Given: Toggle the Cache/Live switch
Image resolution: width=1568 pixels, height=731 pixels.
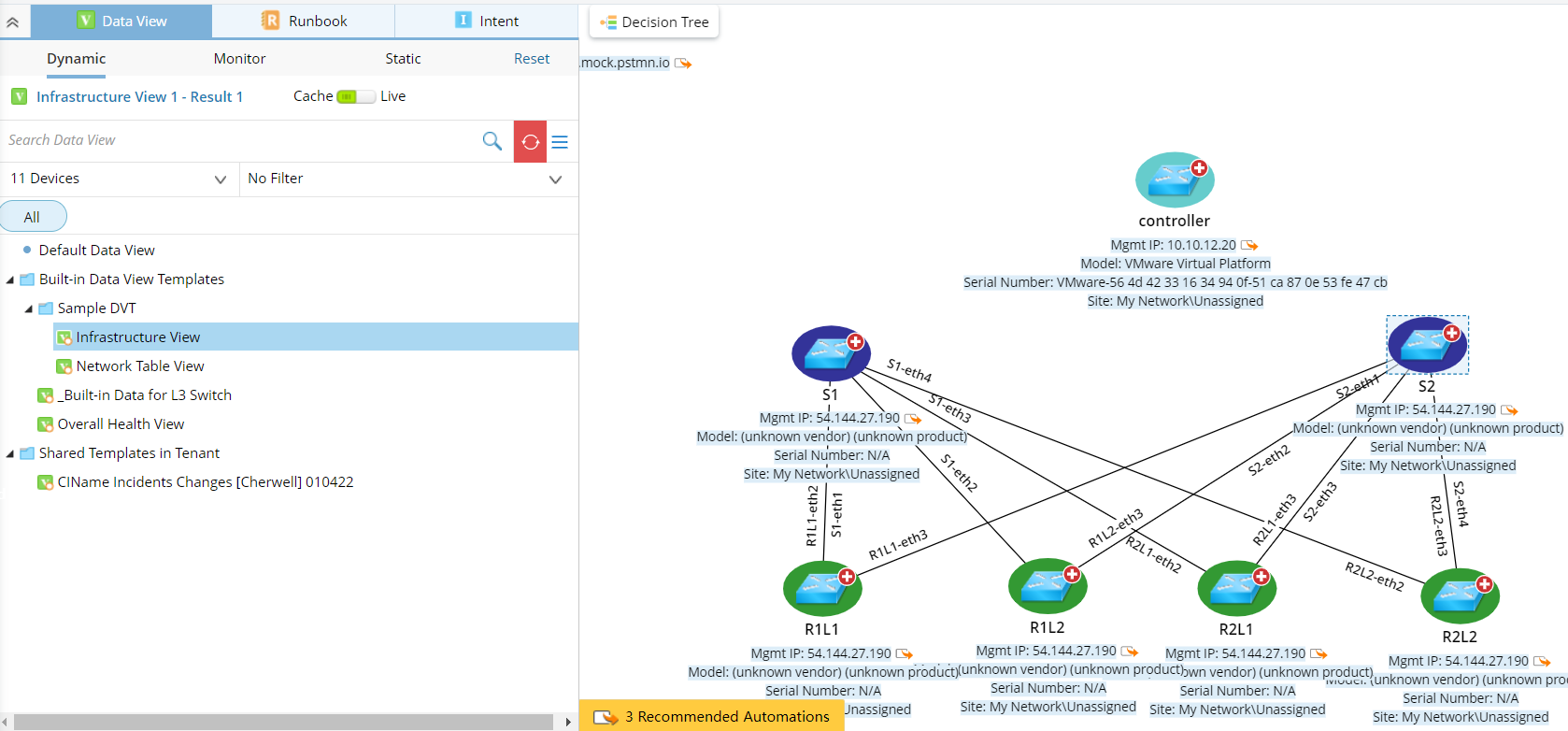Looking at the screenshot, I should (x=355, y=96).
